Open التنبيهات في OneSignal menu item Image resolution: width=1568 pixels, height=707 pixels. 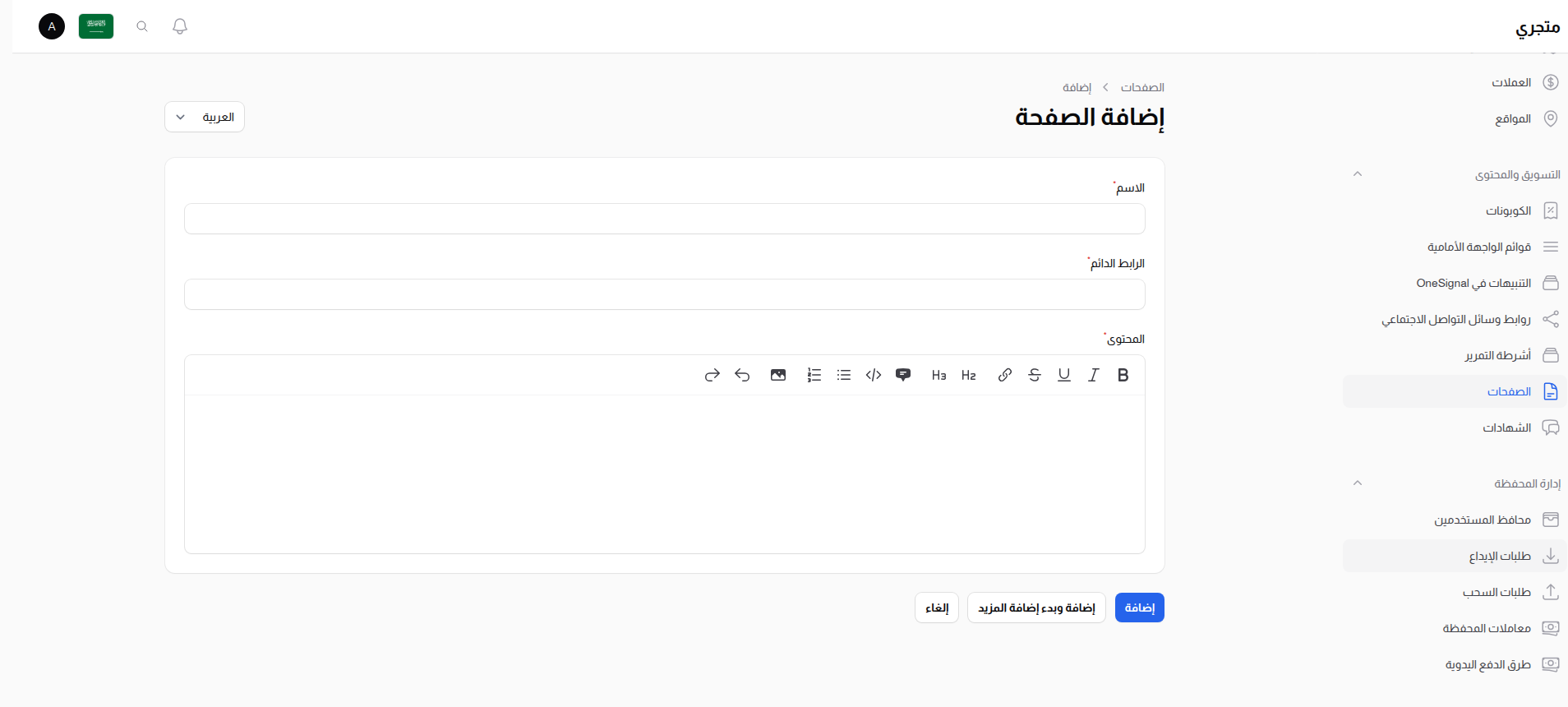coord(1455,283)
